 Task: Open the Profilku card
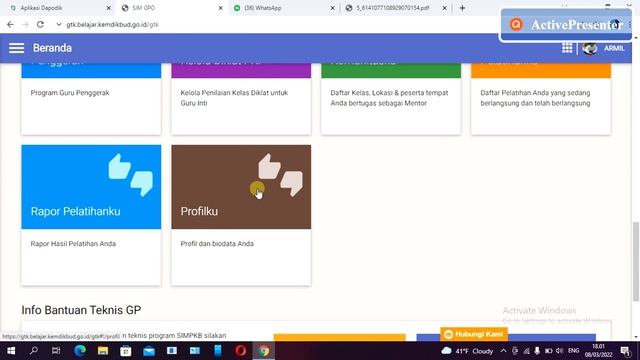(241, 215)
